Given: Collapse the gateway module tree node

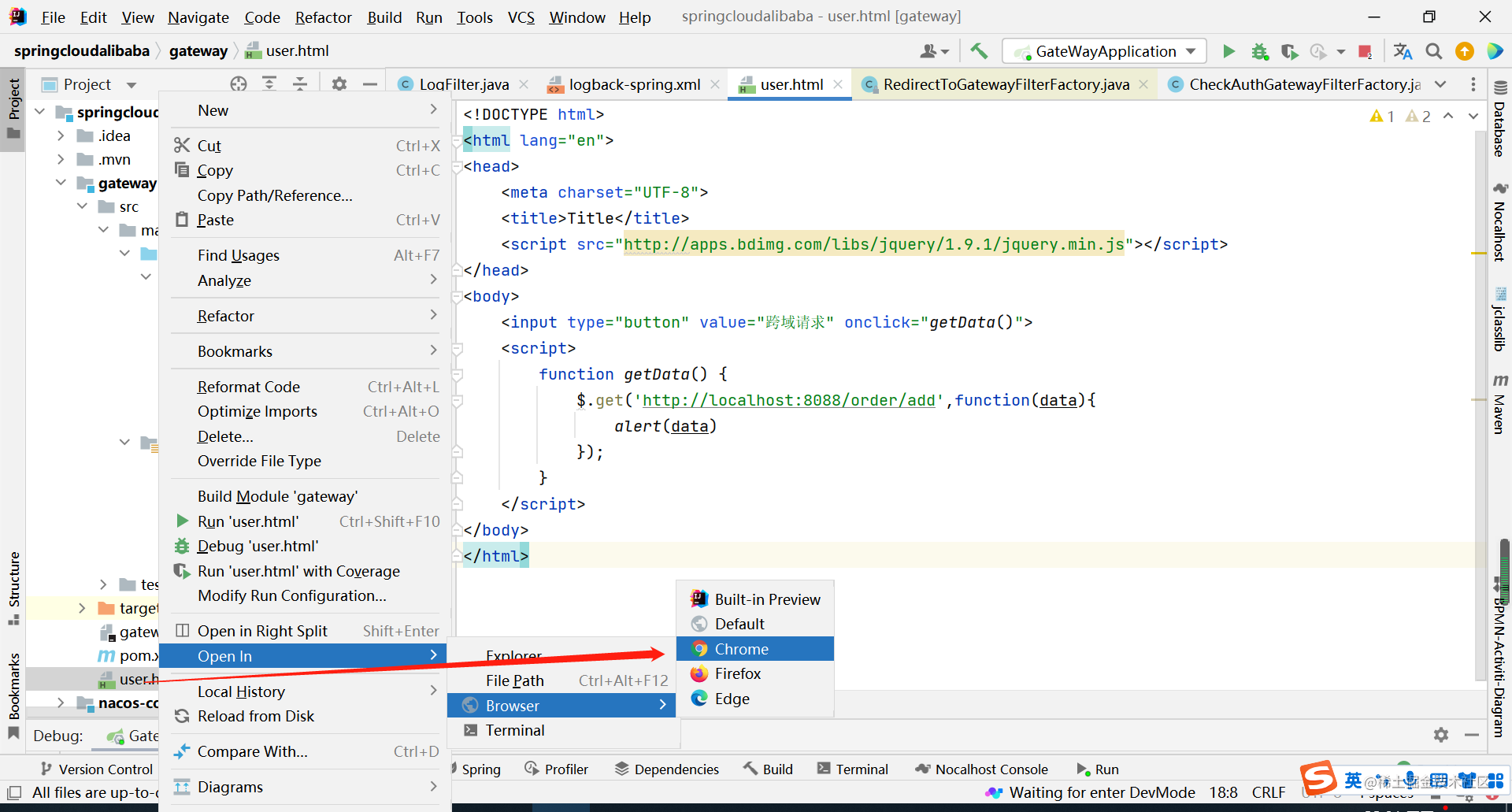Looking at the screenshot, I should pyautogui.click(x=61, y=183).
